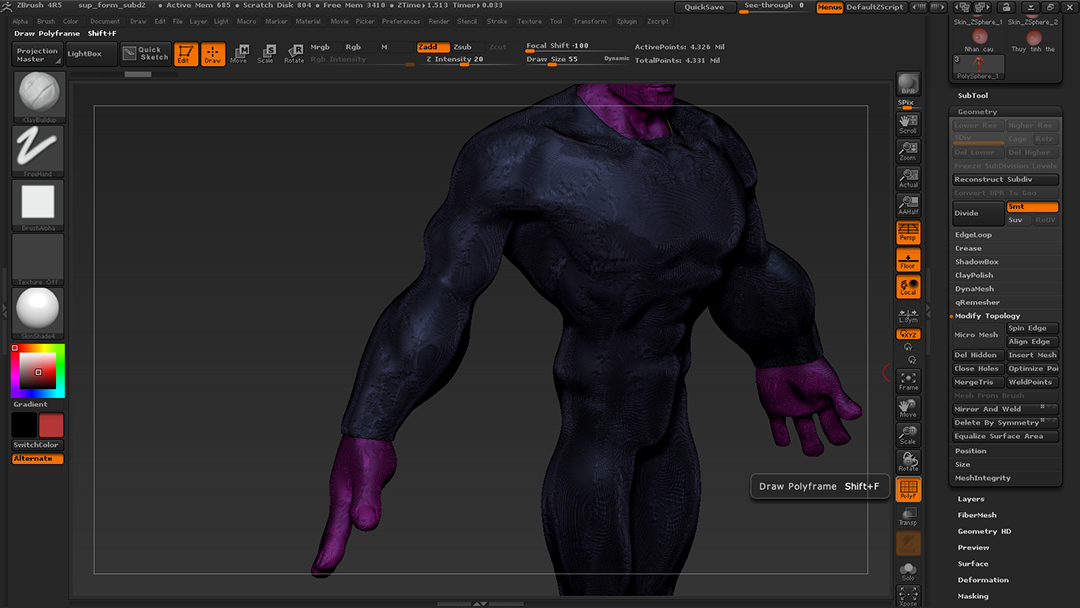
Task: Open the ClayBuildup brush thumbnail
Action: coord(39,96)
